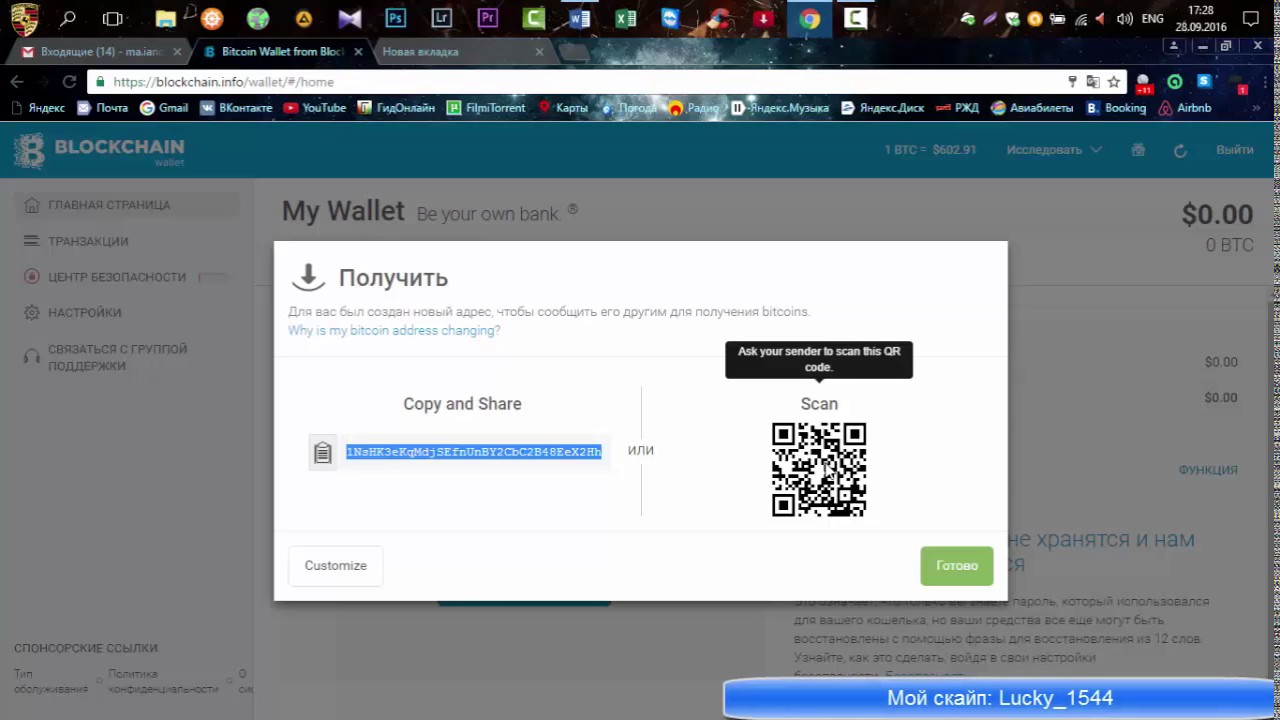1280x720 pixels.
Task: Open the Яндекс bookmark
Action: [38, 108]
